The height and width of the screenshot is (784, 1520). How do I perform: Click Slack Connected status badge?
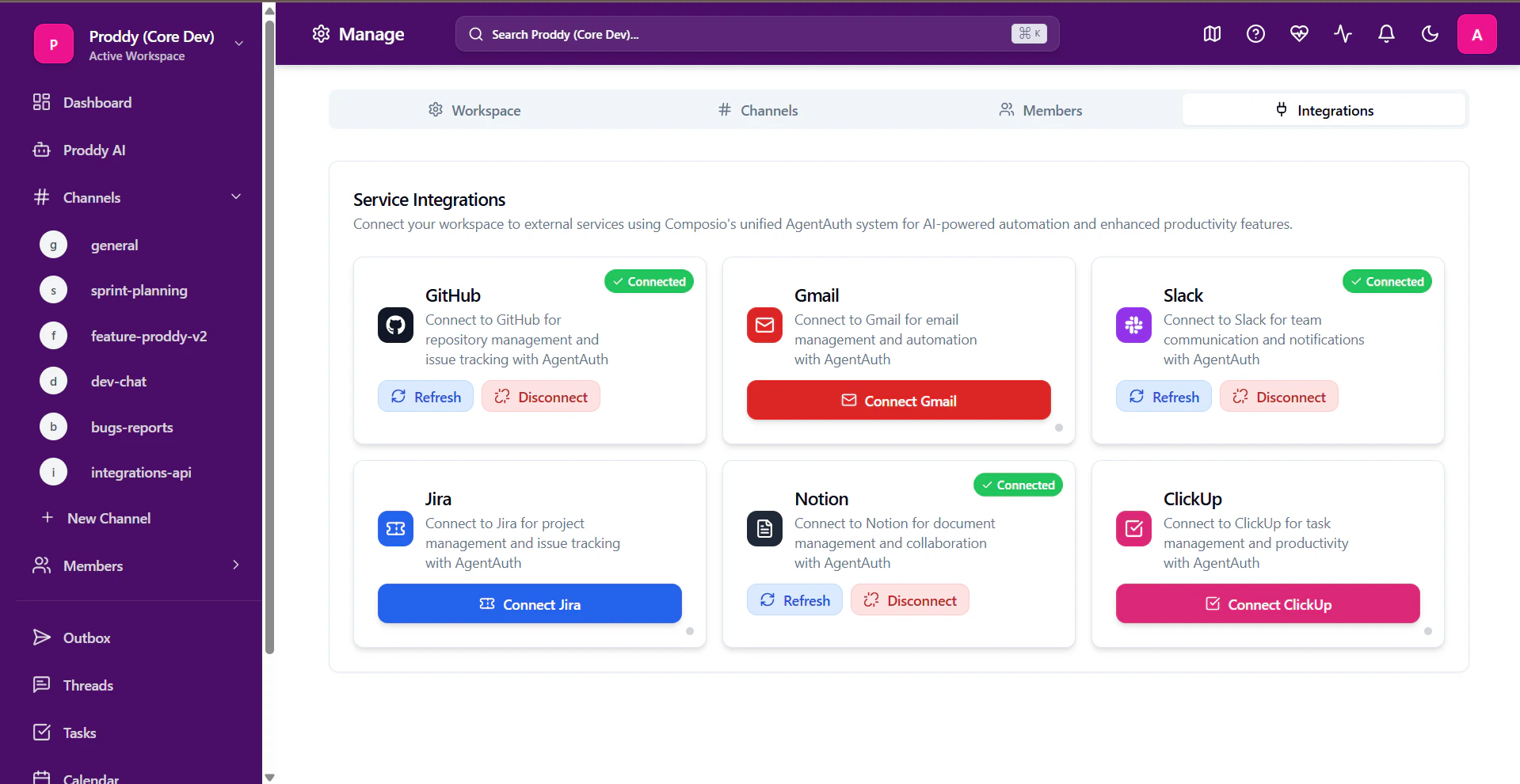pos(1387,281)
